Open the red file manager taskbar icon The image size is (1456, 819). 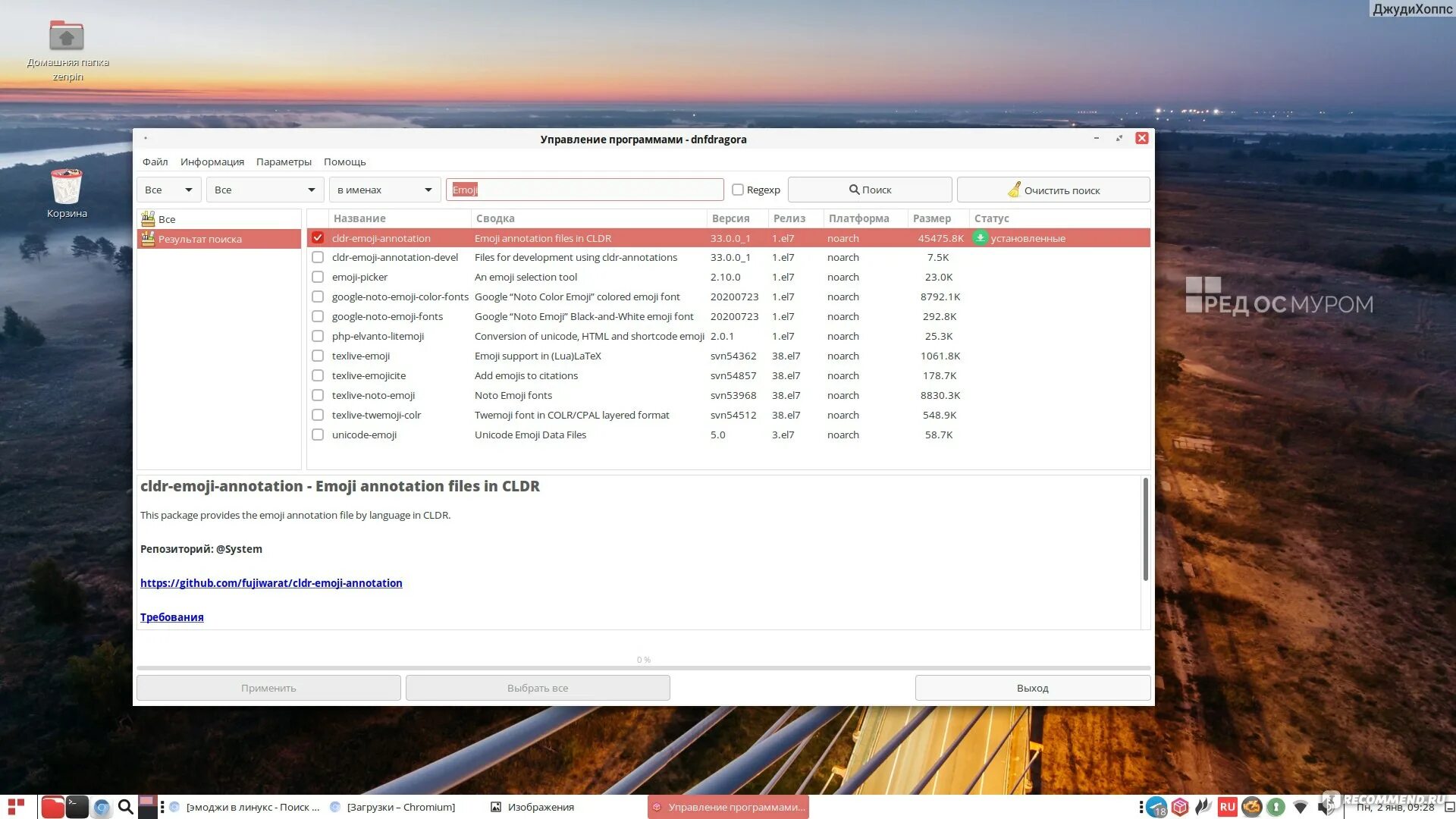pos(52,807)
